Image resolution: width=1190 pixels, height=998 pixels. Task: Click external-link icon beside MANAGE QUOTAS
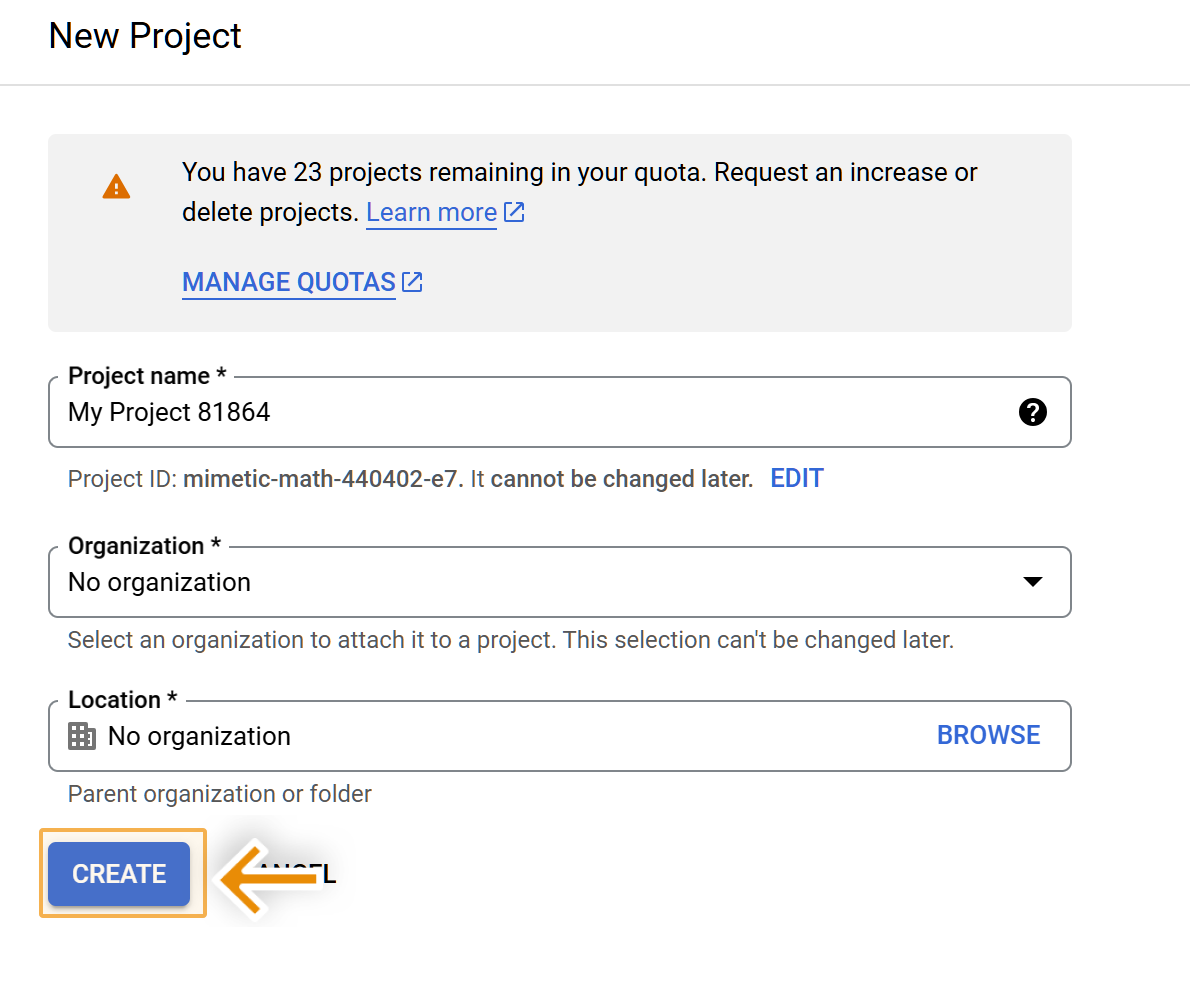coord(412,282)
